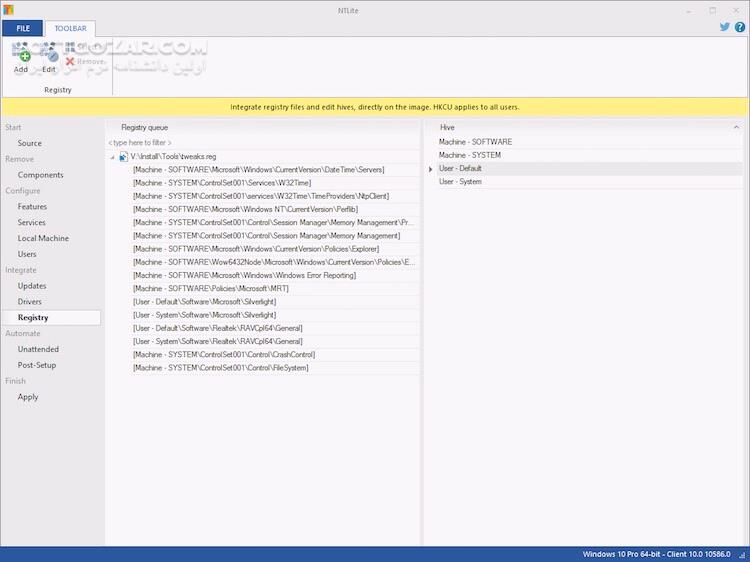The image size is (750, 562).
Task: Open the Unattended section in sidebar
Action: 38,349
